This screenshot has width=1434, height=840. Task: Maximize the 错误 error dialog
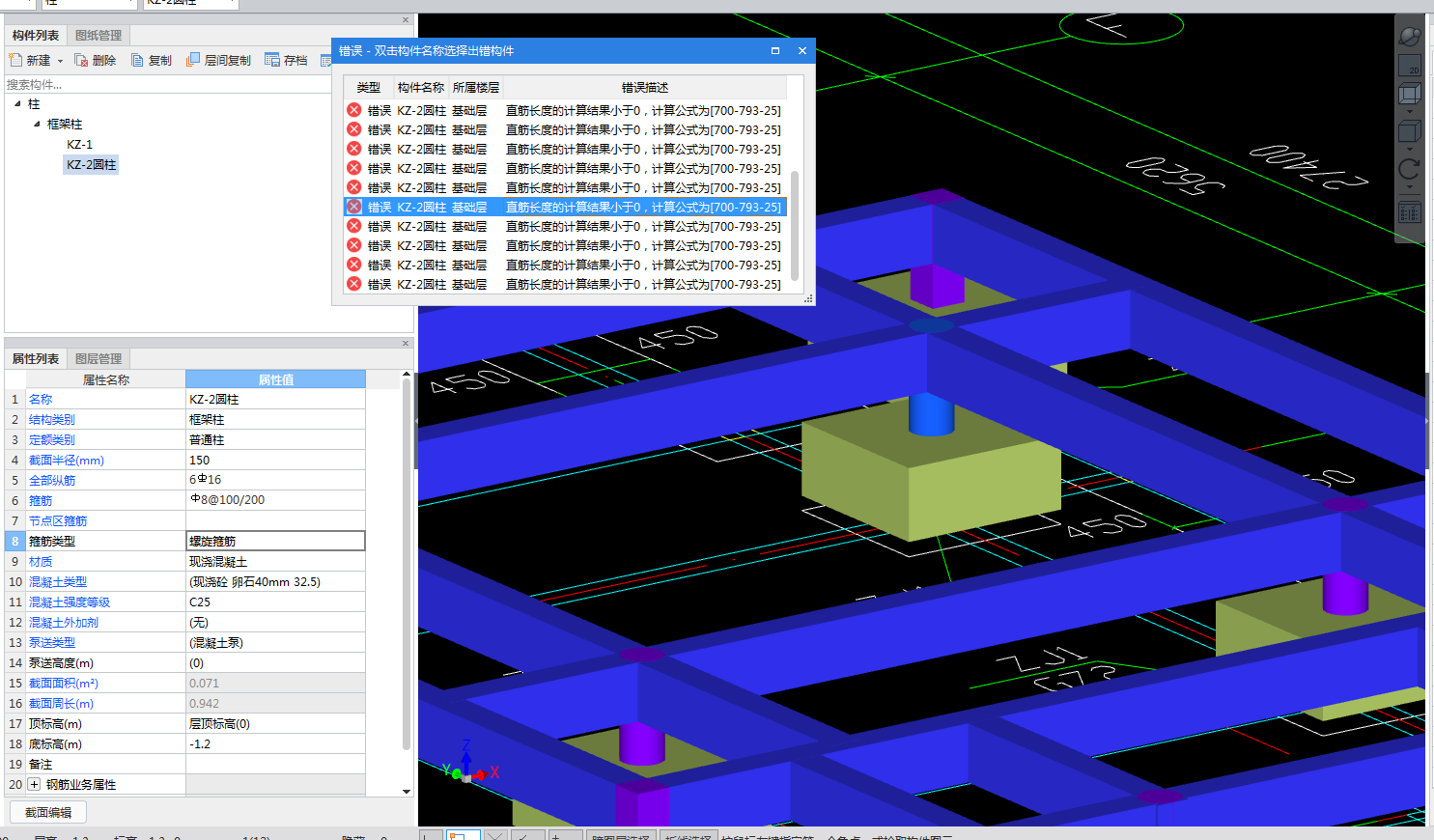775,50
